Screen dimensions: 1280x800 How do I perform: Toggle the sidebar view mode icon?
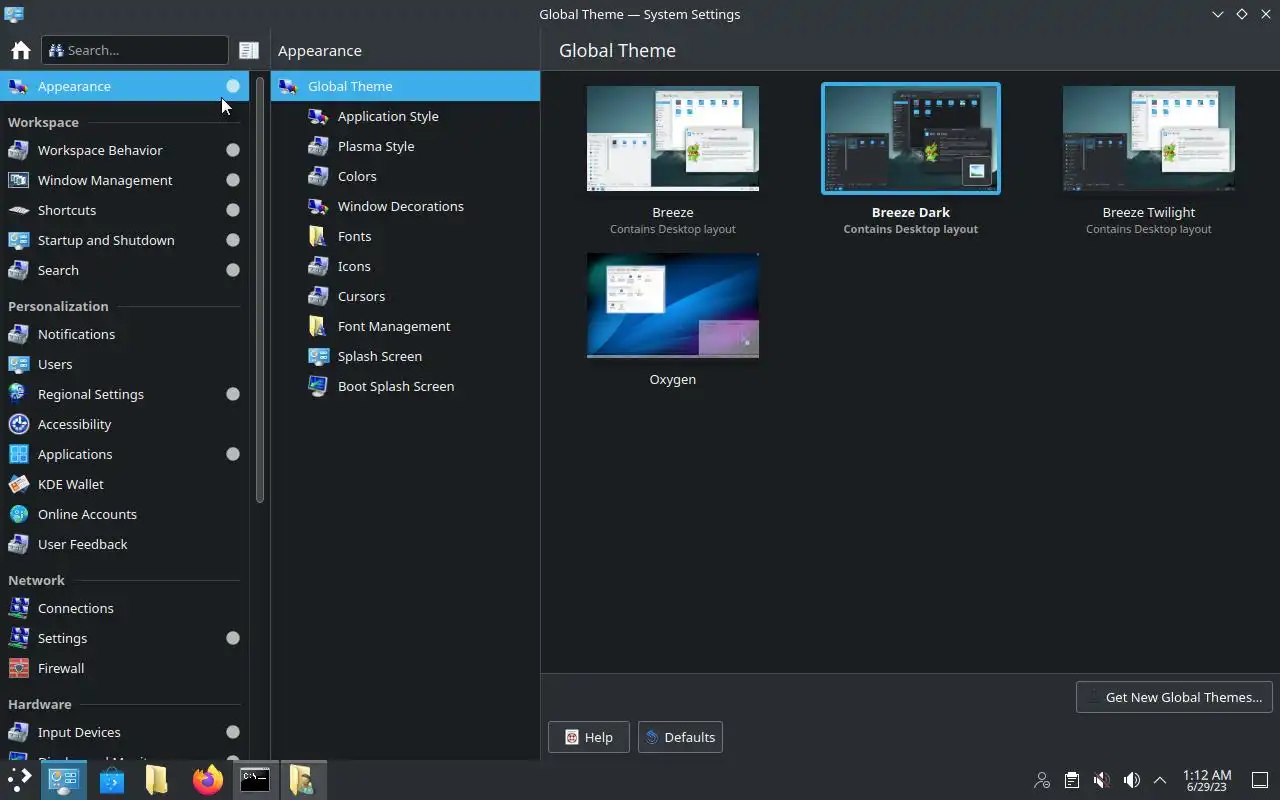(x=249, y=50)
